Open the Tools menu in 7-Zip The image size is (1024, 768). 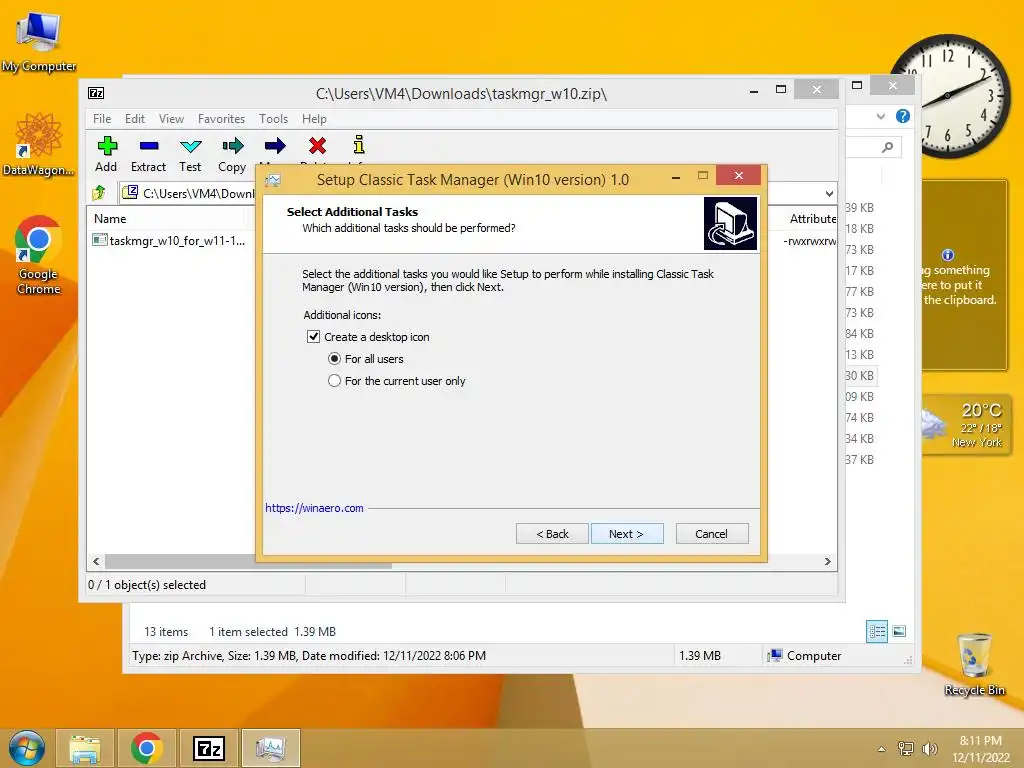click(273, 119)
